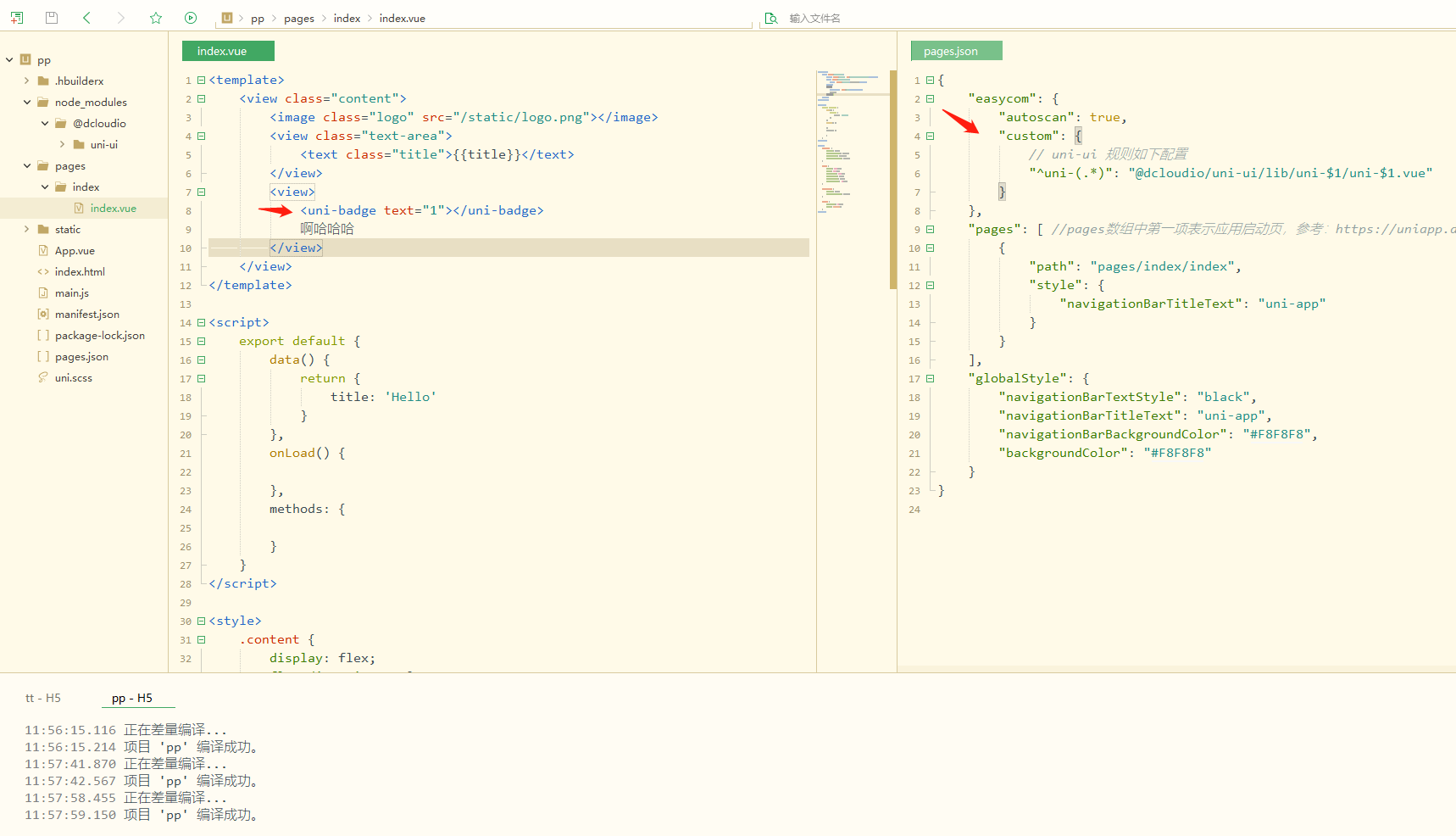Fold the custom block at line 4 in pages.json
The height and width of the screenshot is (836, 1456).
pos(931,136)
